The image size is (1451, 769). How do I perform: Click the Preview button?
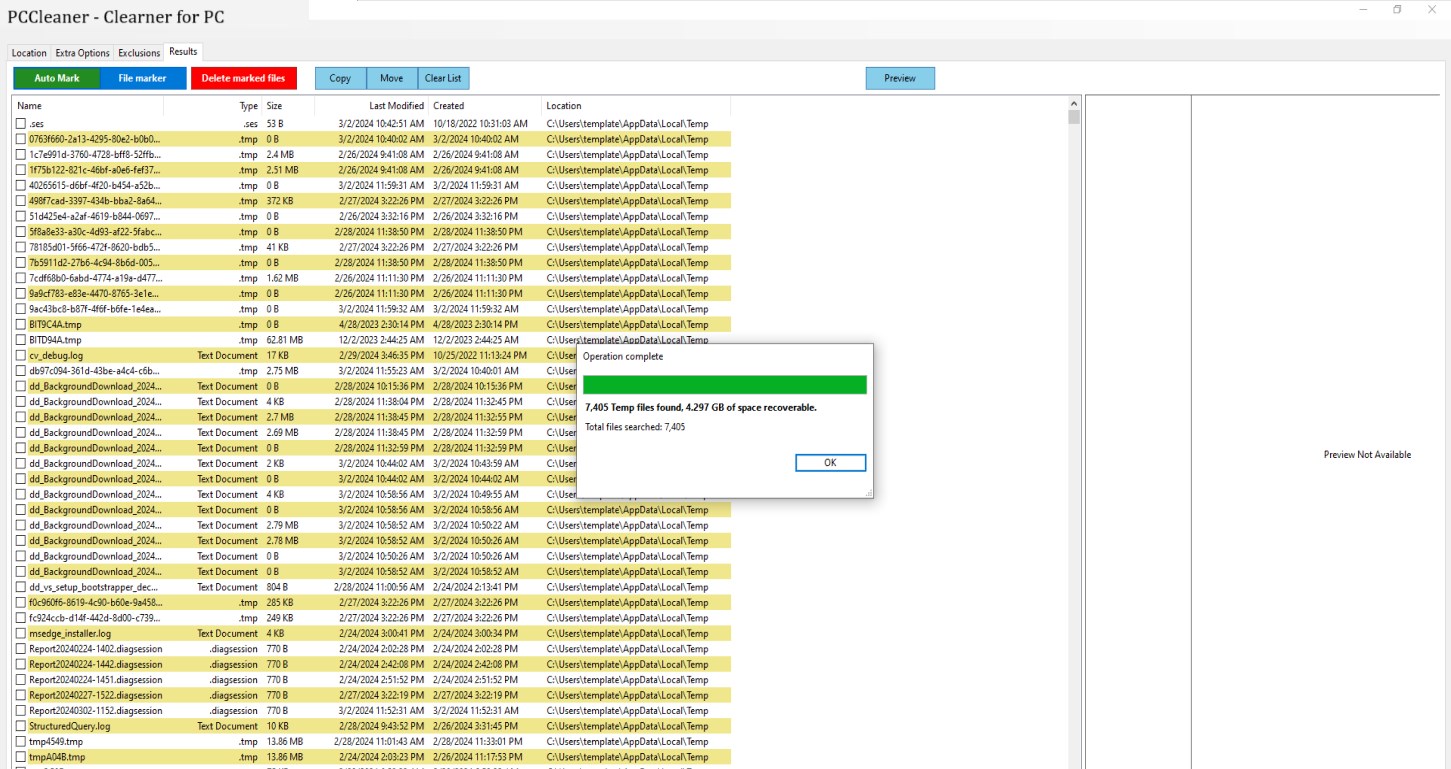[900, 78]
